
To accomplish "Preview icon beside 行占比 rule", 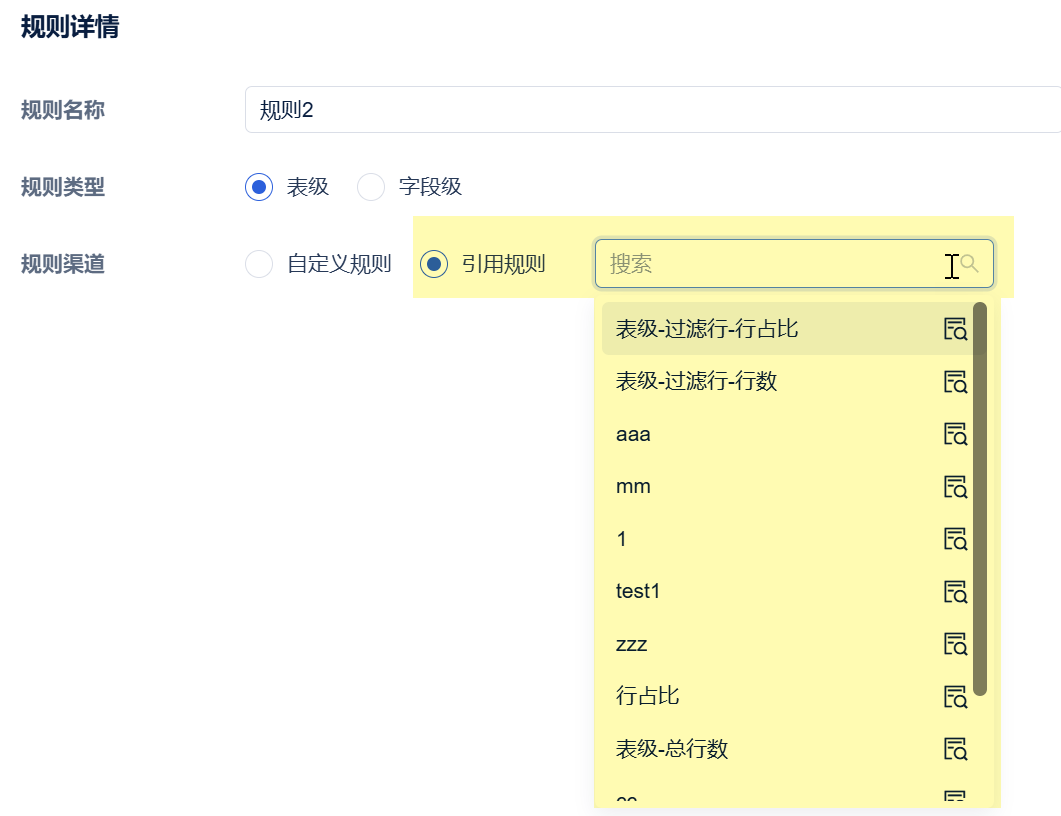I will pos(955,696).
